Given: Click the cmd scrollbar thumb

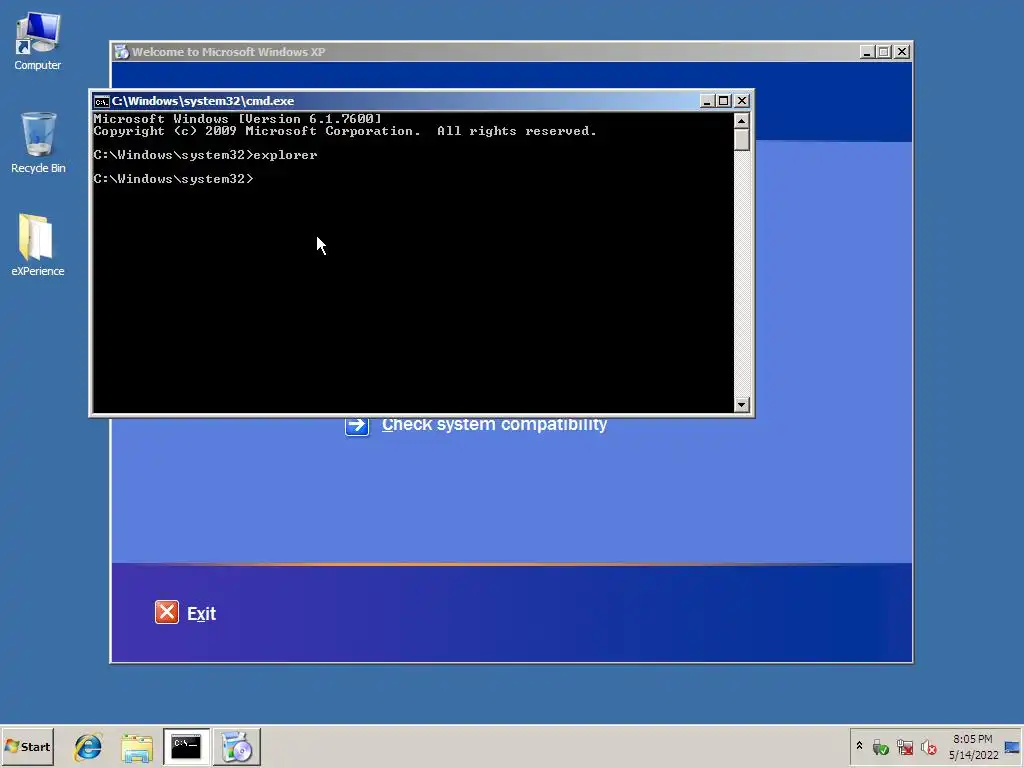Looking at the screenshot, I should click(x=741, y=140).
